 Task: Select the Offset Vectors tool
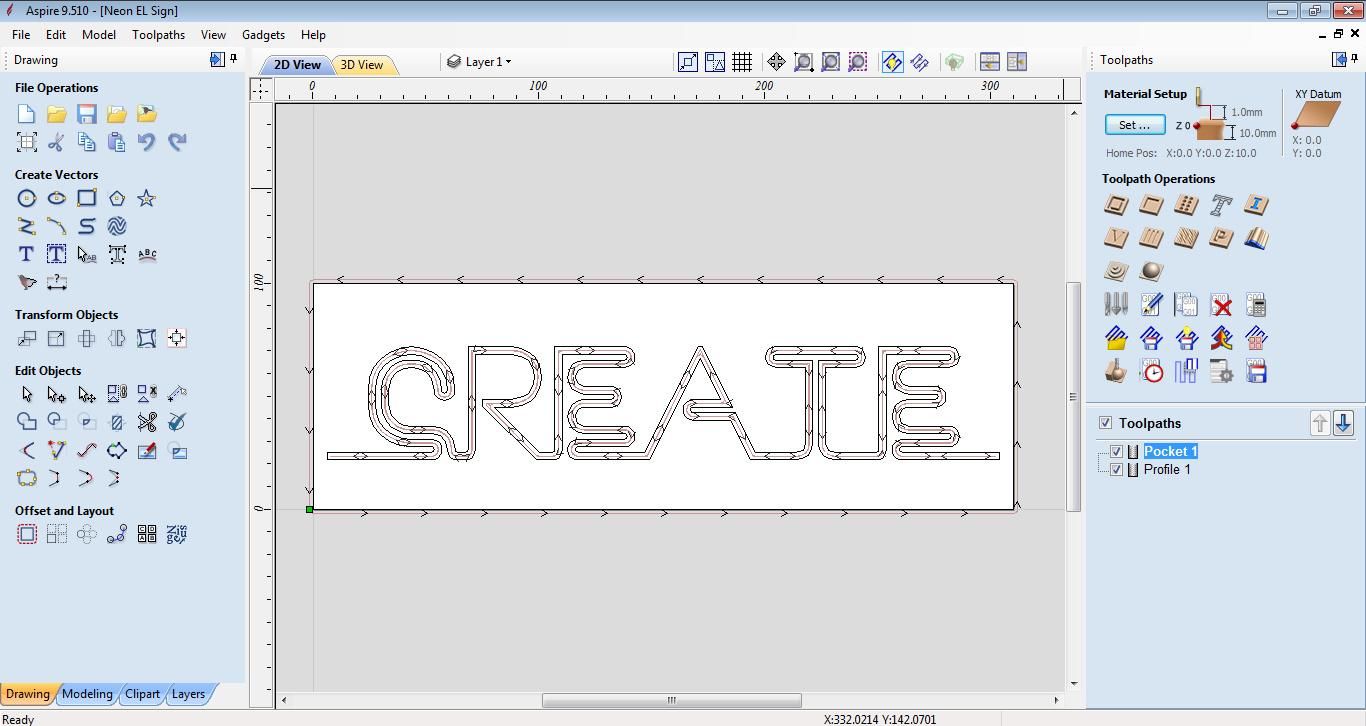[x=26, y=533]
